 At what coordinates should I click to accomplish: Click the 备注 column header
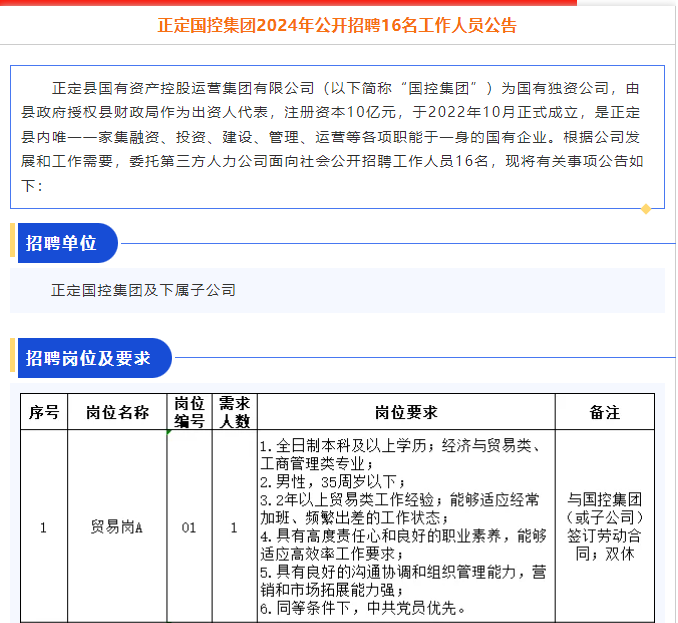point(605,412)
